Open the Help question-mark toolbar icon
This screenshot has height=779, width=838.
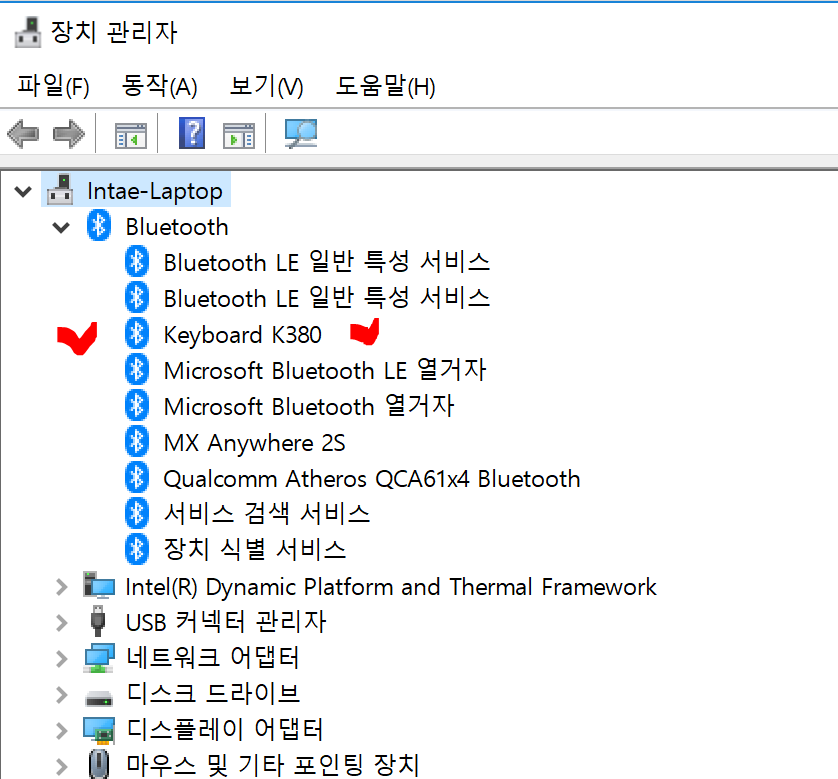pos(192,133)
